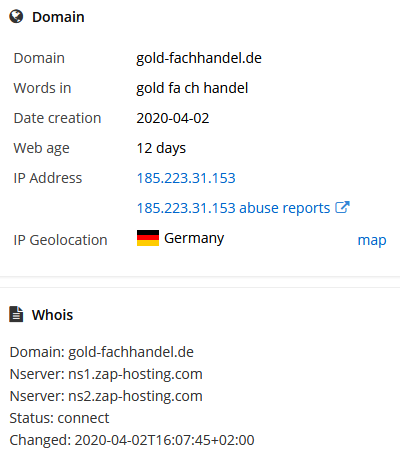Select the domain value gold-fachhandel.de

pyautogui.click(x=199, y=58)
